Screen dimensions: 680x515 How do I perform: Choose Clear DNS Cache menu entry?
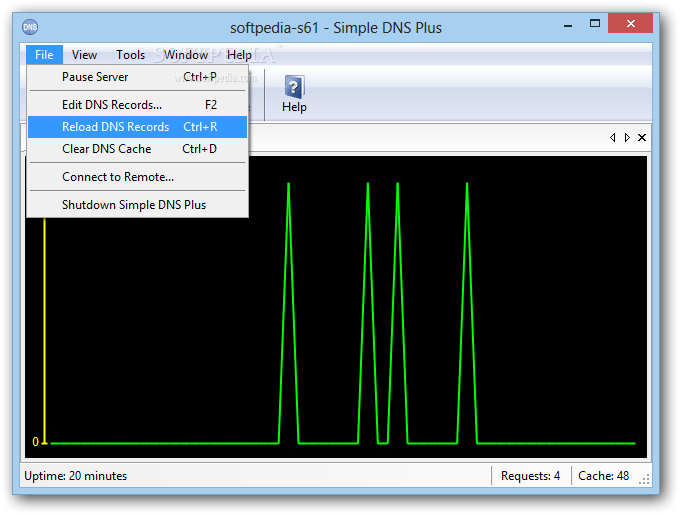tap(137, 149)
